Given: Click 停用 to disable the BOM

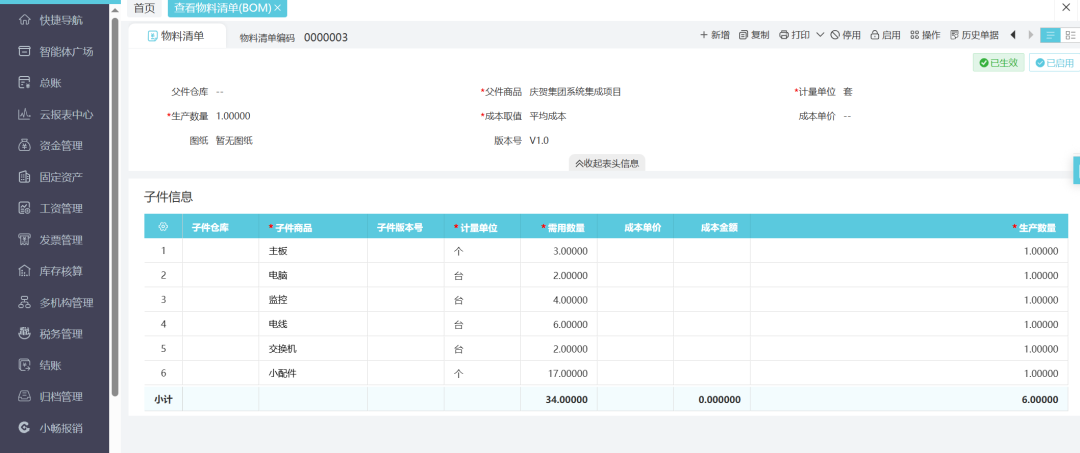Looking at the screenshot, I should pos(845,34).
